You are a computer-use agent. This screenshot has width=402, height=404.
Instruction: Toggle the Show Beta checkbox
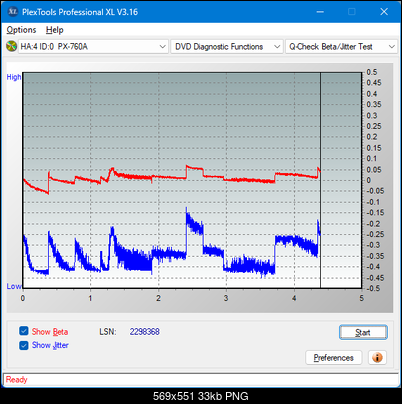point(24,331)
